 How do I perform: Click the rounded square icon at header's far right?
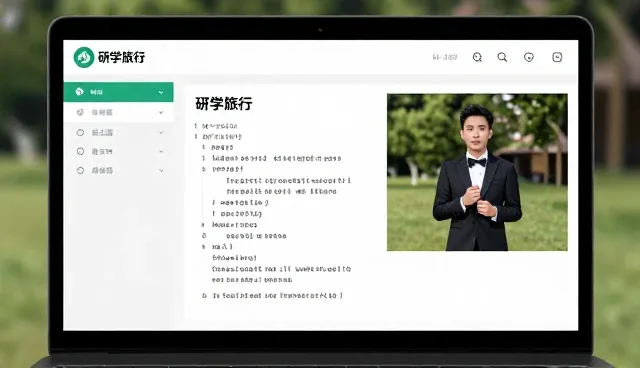557,57
